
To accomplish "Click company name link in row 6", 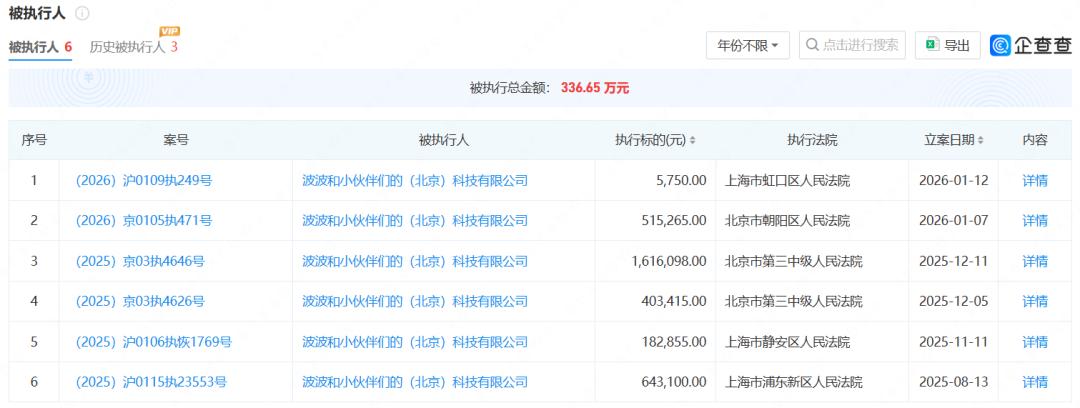I will pyautogui.click(x=415, y=382).
